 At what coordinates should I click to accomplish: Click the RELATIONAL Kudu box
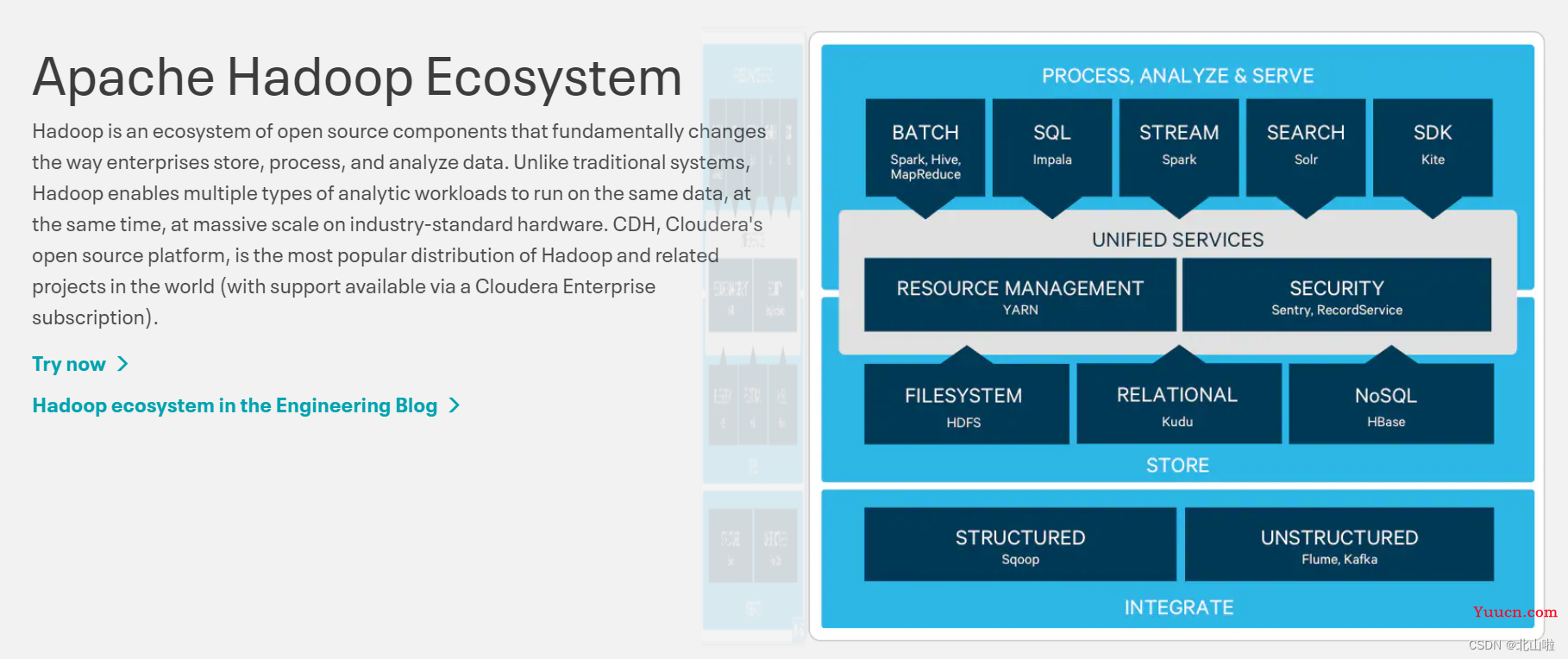(x=1179, y=404)
